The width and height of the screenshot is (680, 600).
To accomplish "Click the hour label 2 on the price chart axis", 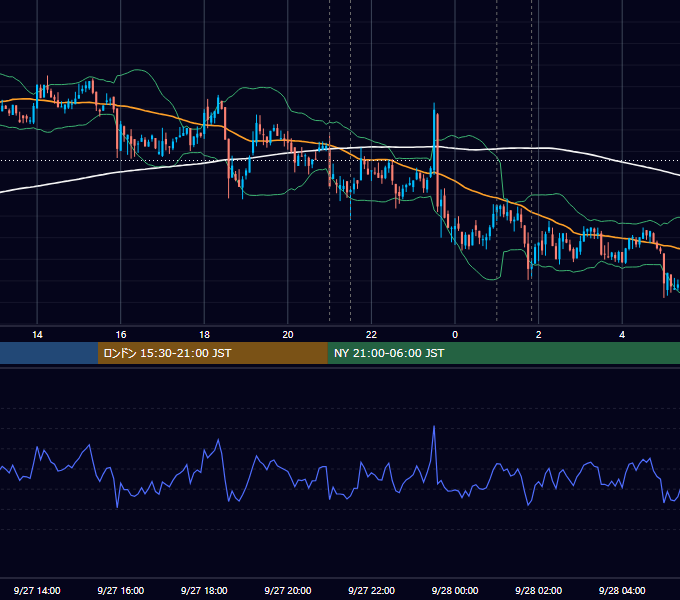I will pyautogui.click(x=539, y=335).
